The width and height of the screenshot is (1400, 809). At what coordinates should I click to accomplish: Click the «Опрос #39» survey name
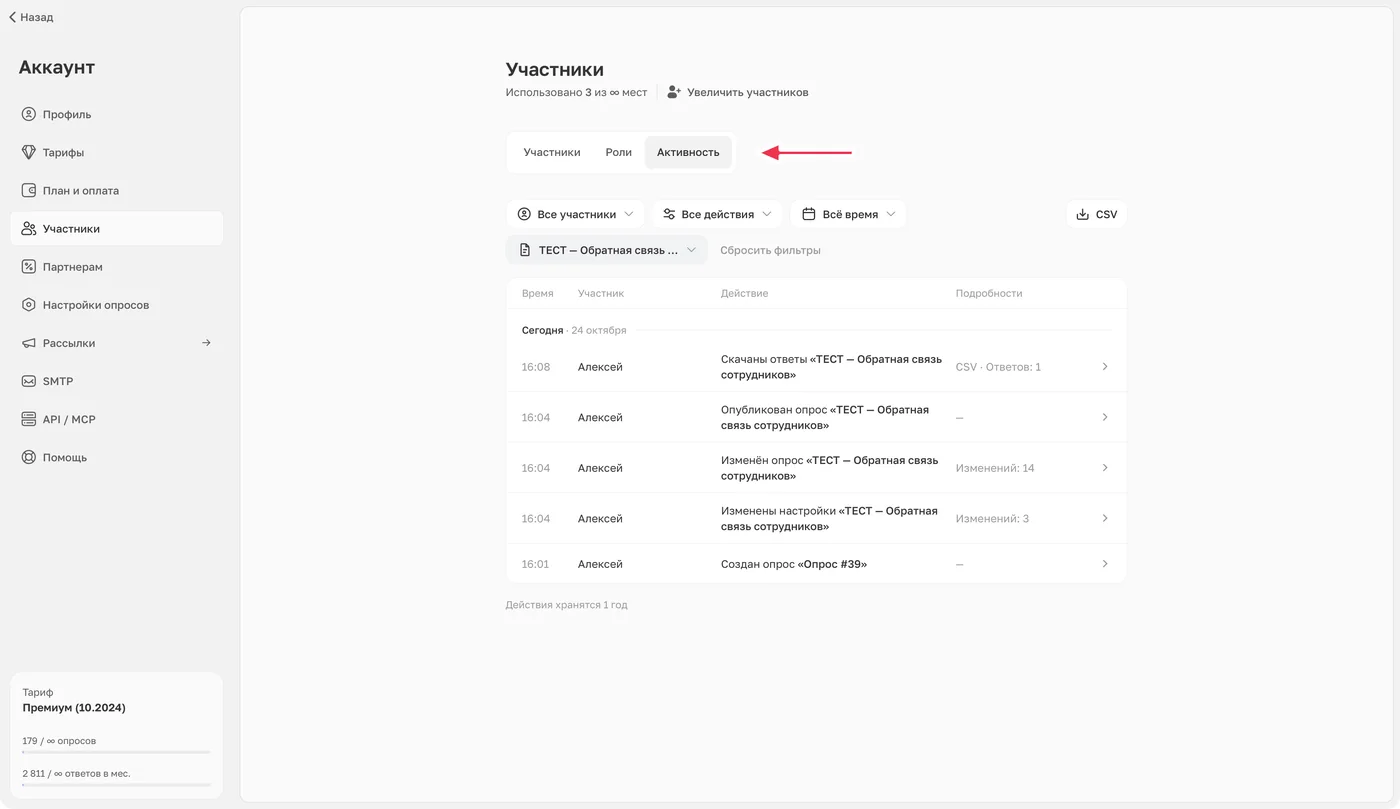832,564
